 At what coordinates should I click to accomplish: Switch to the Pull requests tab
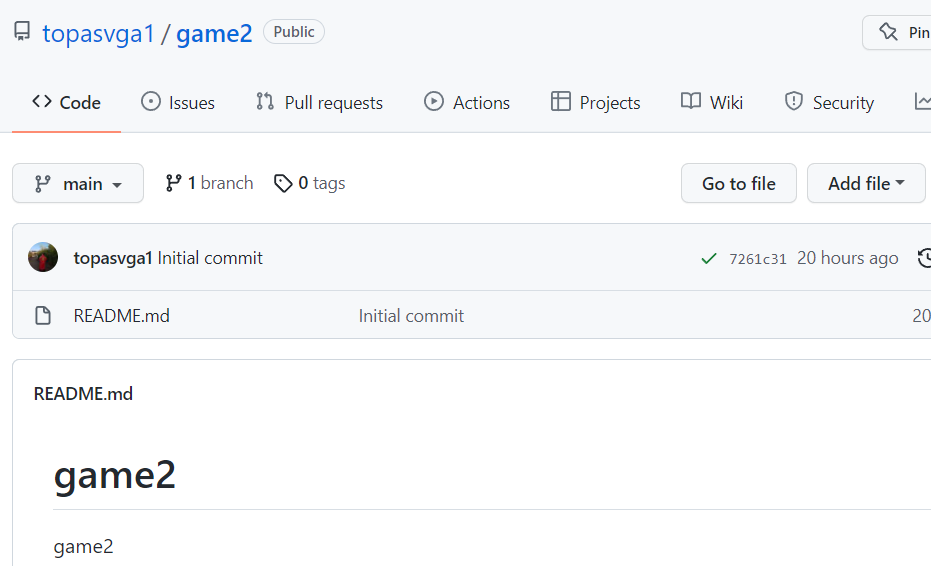pyautogui.click(x=319, y=102)
